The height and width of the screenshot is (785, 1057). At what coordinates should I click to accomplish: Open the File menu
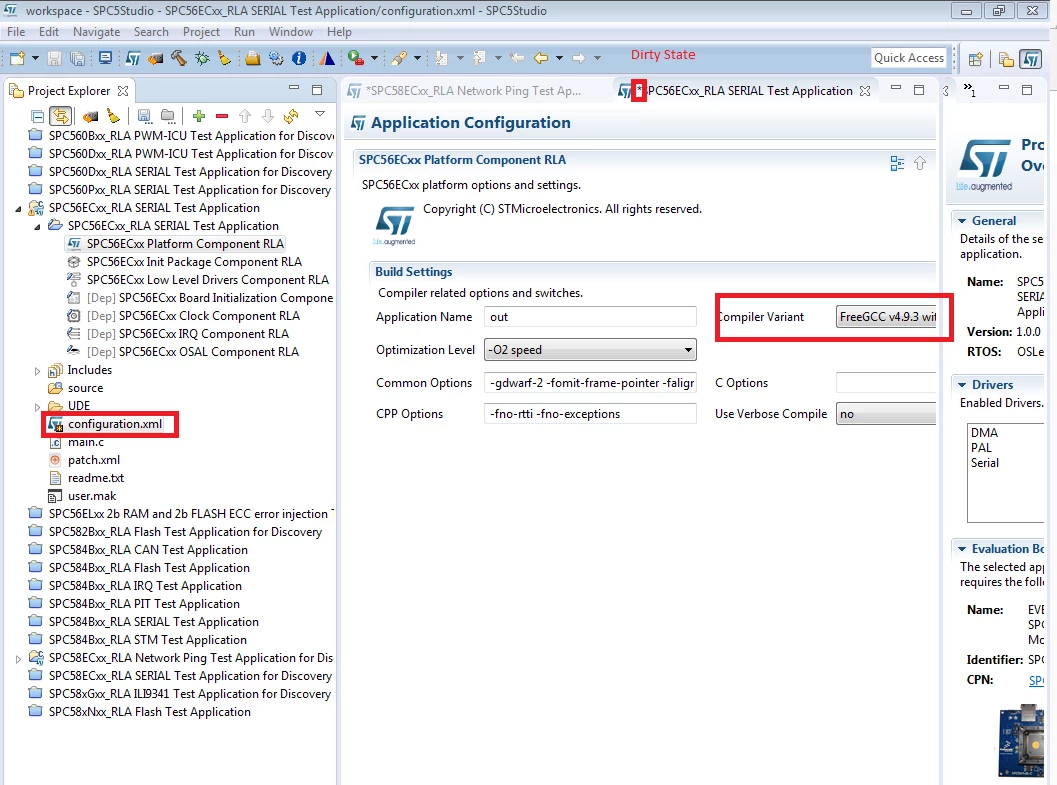point(16,32)
